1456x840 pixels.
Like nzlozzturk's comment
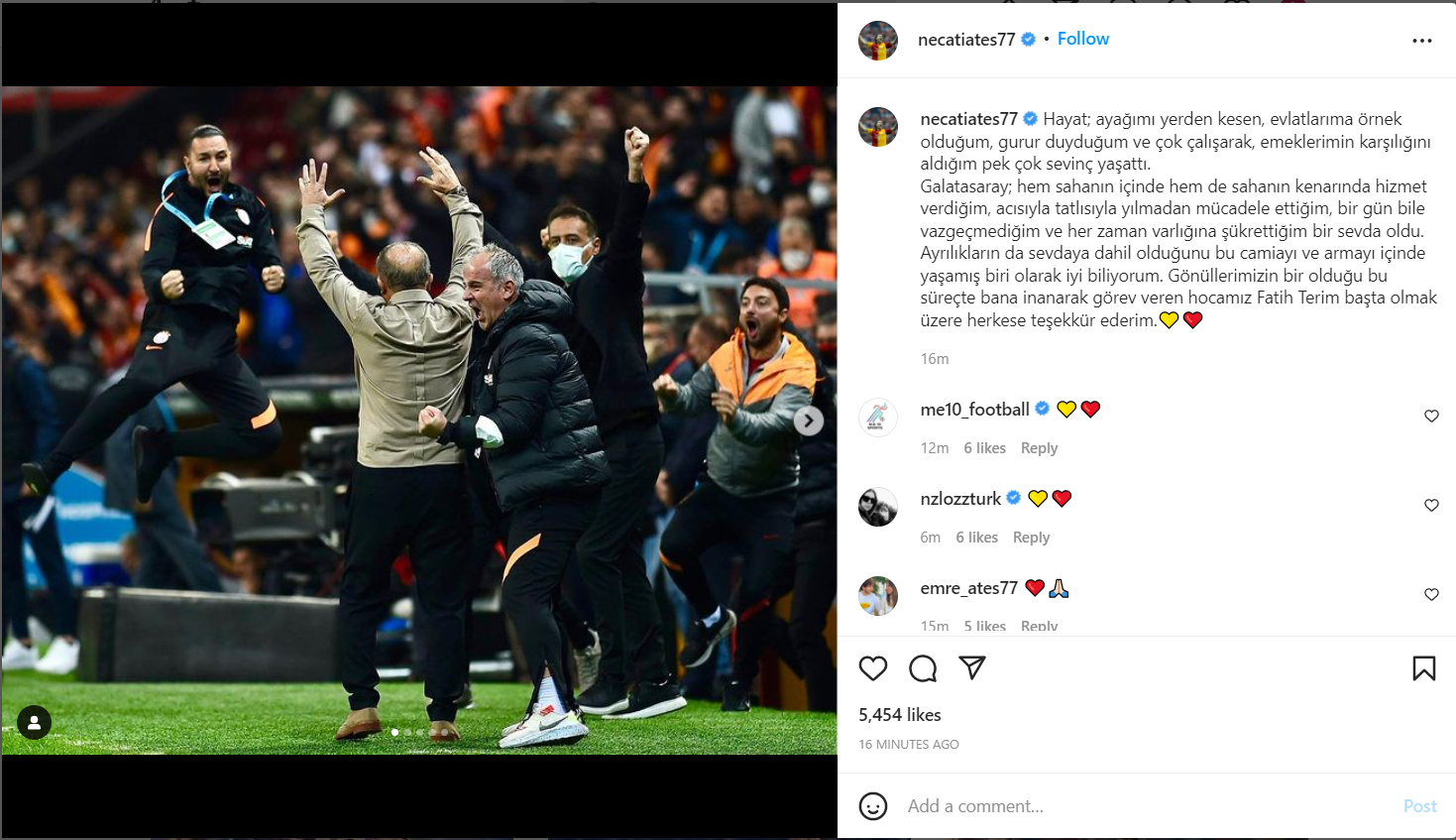[x=1431, y=505]
